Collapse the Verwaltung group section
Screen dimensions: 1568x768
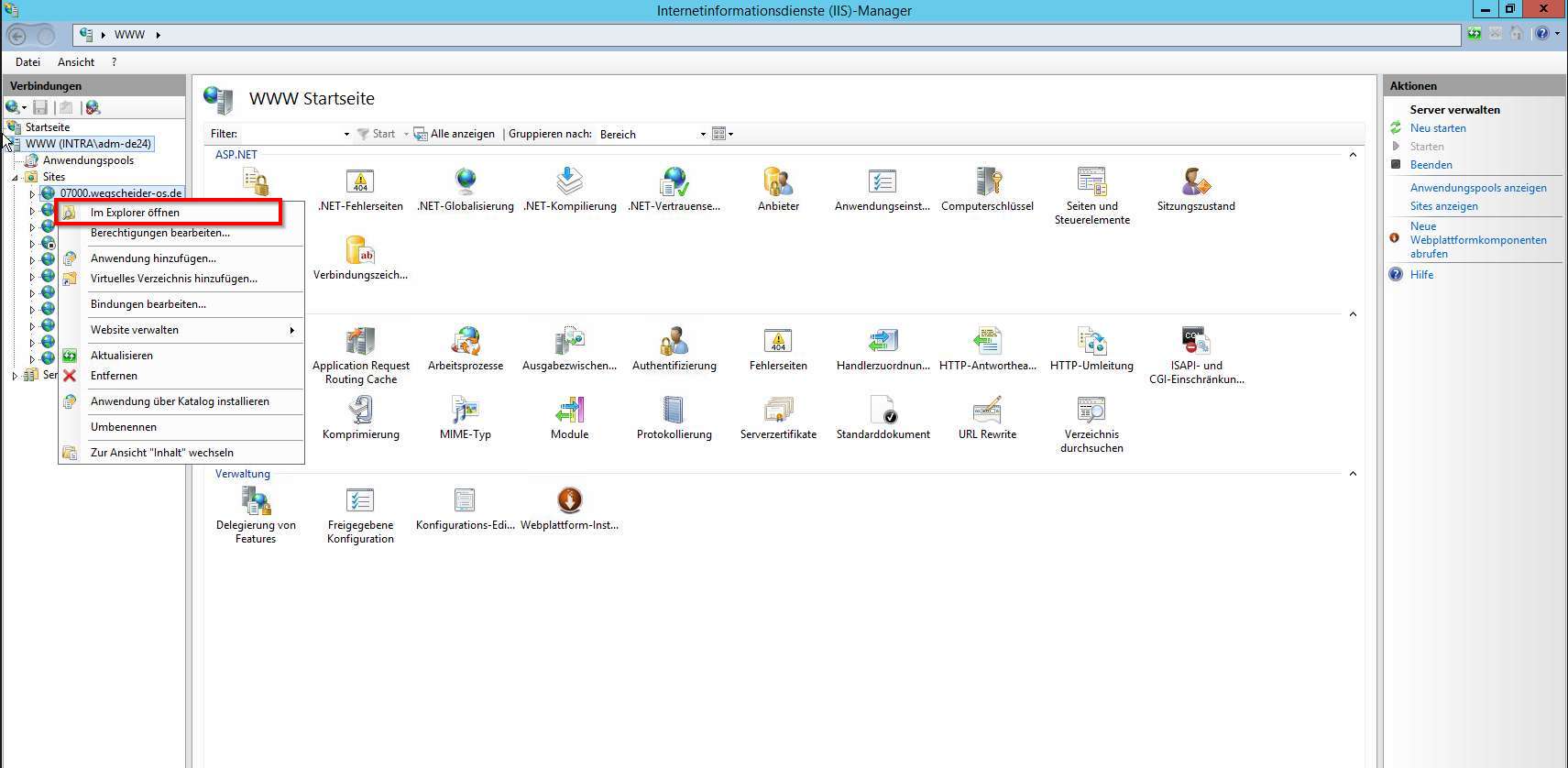[x=1353, y=474]
